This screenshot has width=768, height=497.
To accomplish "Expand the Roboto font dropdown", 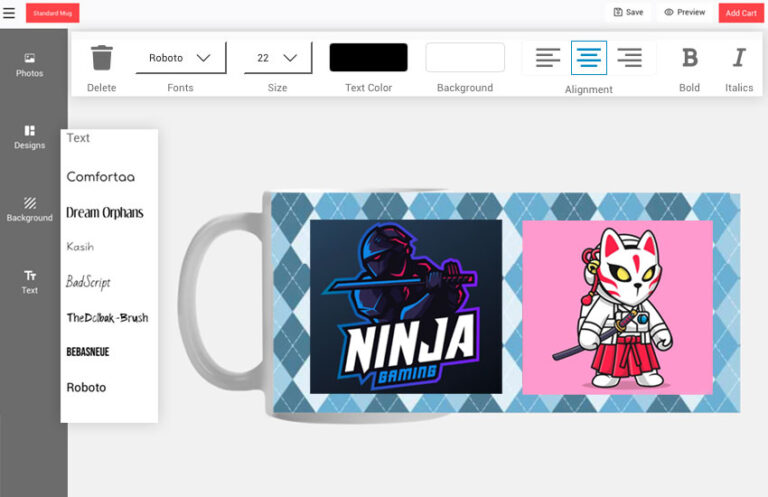I will [181, 58].
